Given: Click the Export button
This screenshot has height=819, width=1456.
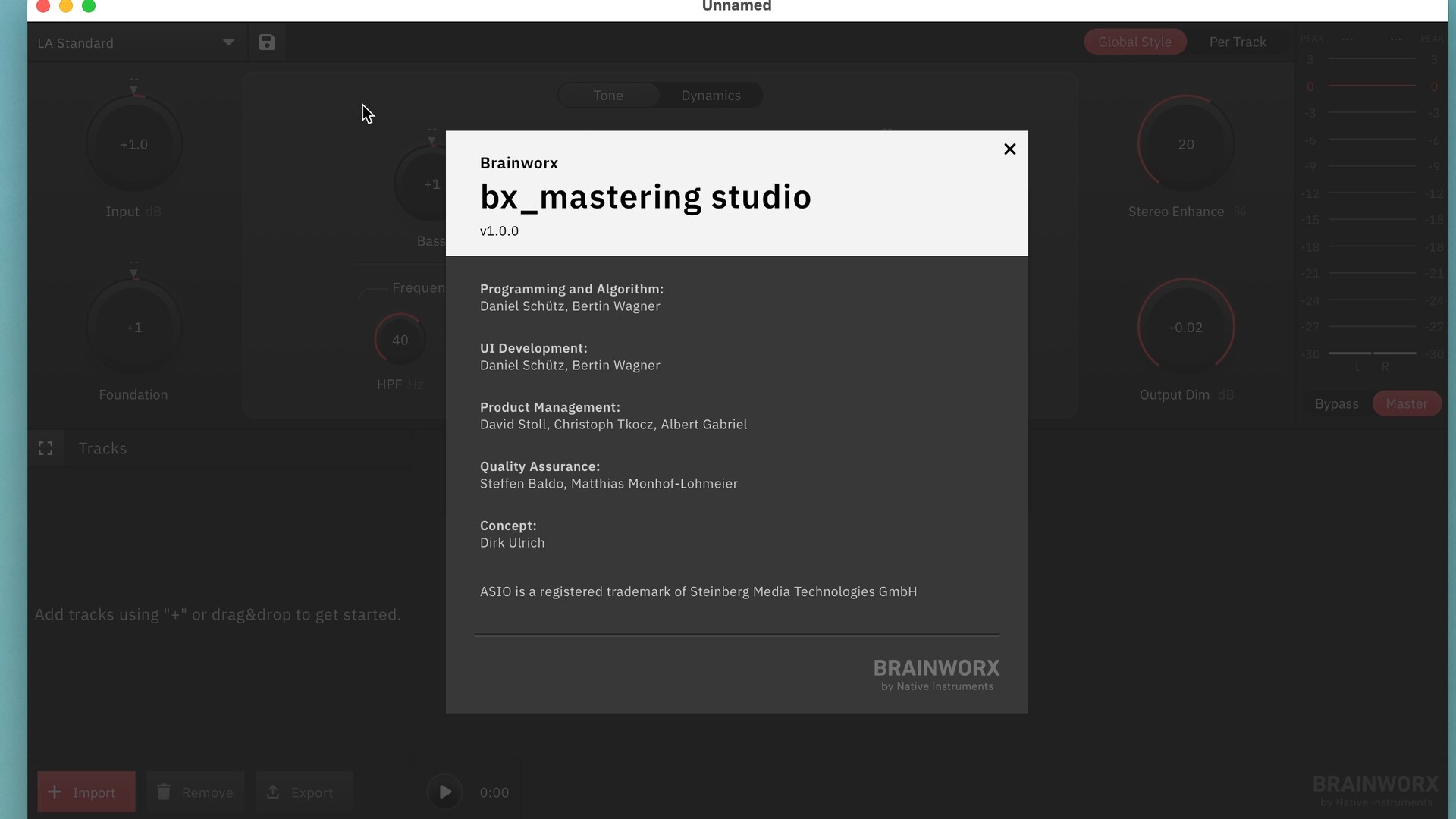Looking at the screenshot, I should pos(304,792).
